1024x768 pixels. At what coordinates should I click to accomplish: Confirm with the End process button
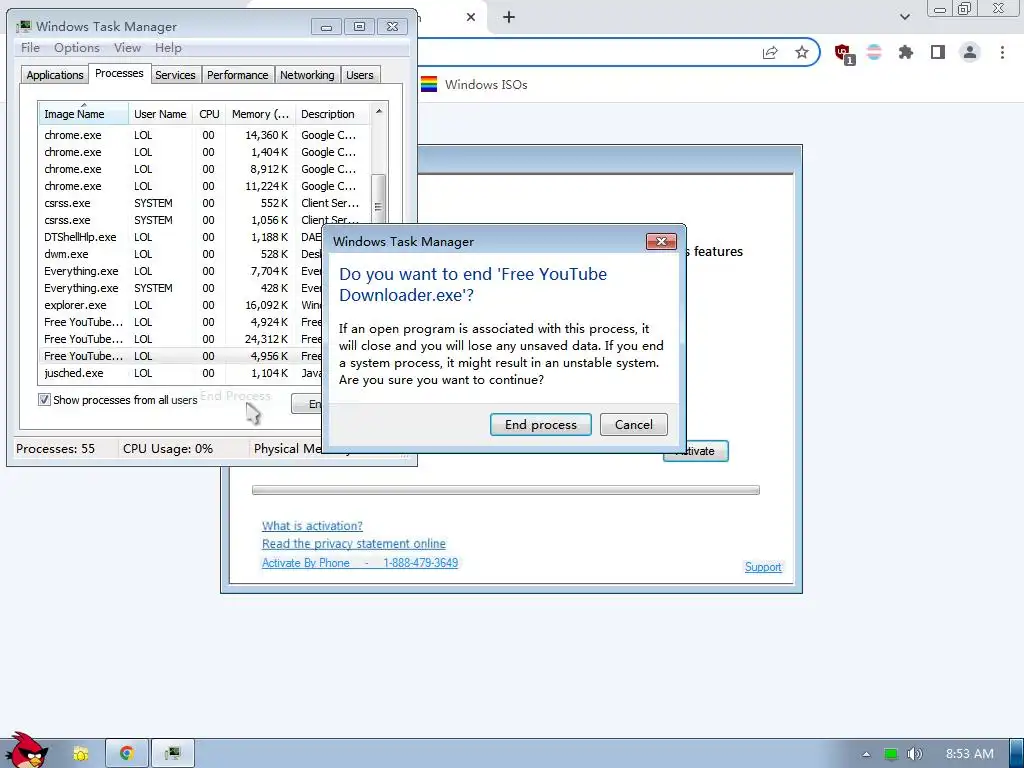click(541, 424)
